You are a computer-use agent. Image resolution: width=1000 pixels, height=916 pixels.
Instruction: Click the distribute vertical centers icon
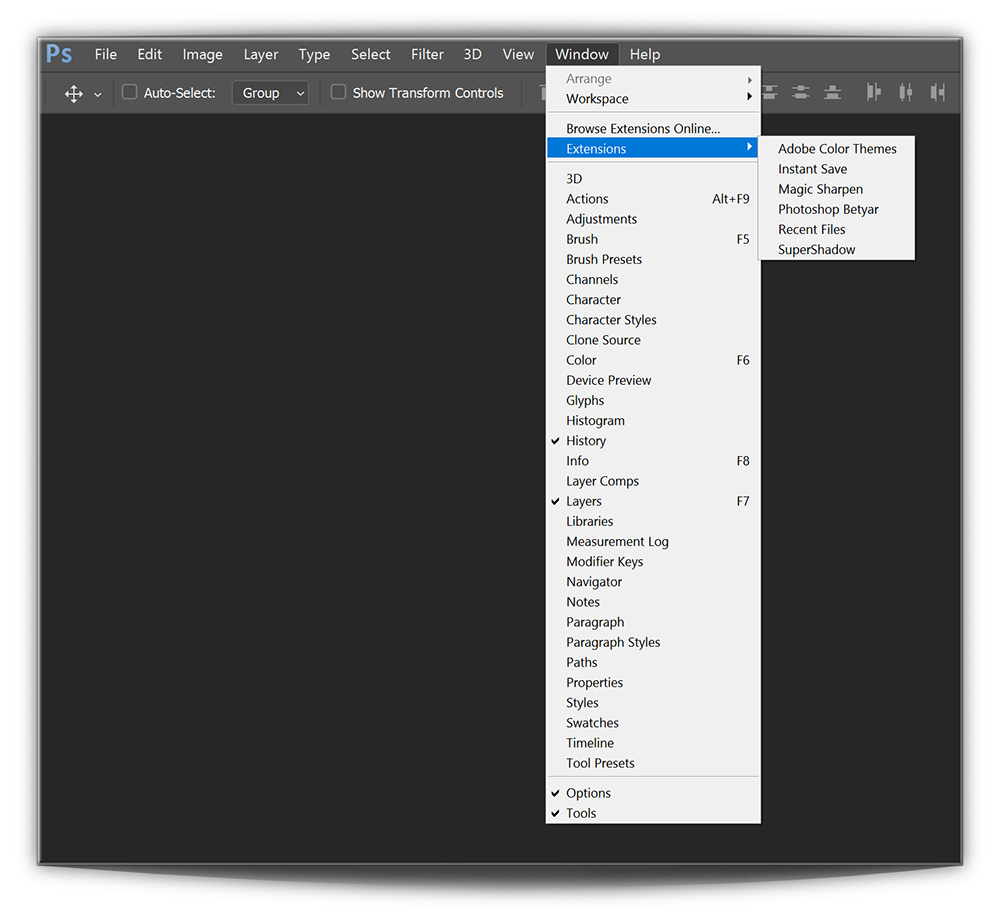tap(801, 93)
